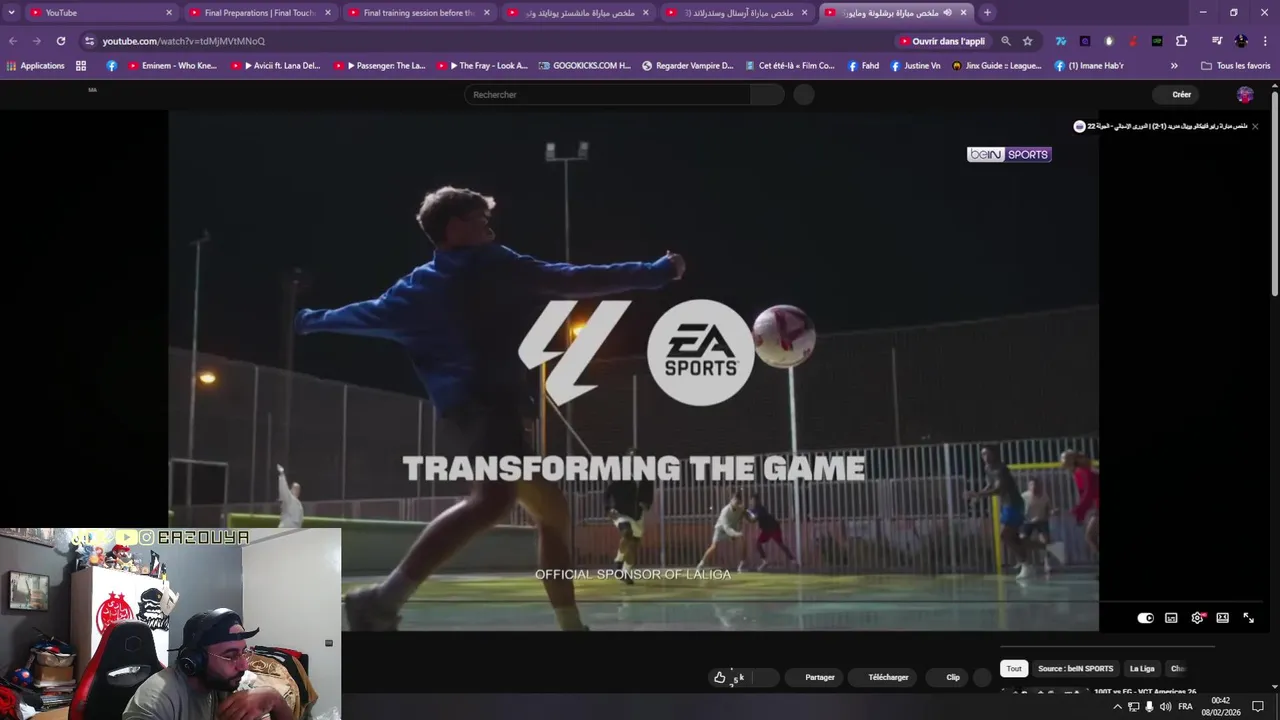1280x720 pixels.
Task: Open the Chrome profile avatar
Action: (x=1241, y=41)
